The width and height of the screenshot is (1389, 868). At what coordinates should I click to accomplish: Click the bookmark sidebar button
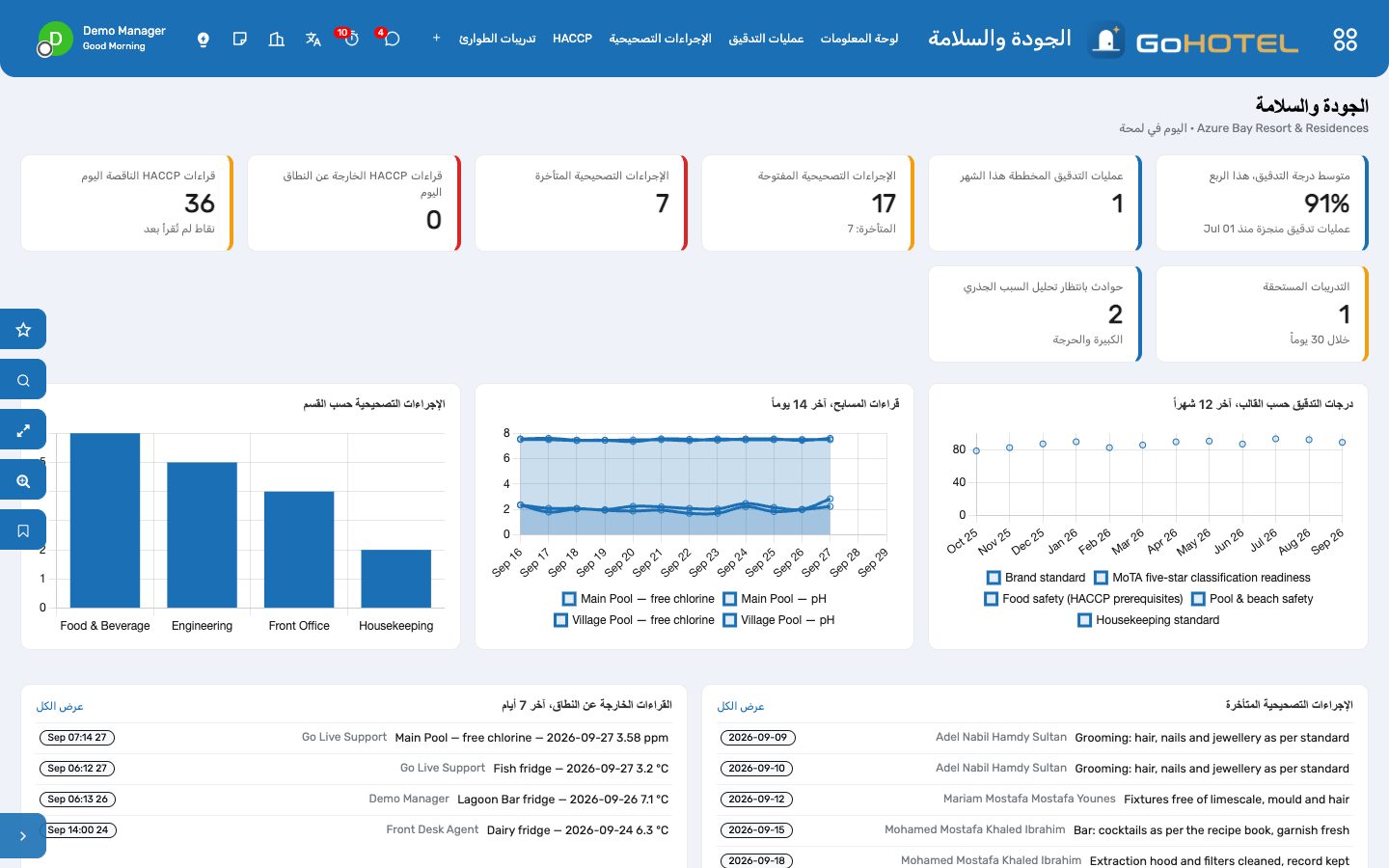click(23, 530)
